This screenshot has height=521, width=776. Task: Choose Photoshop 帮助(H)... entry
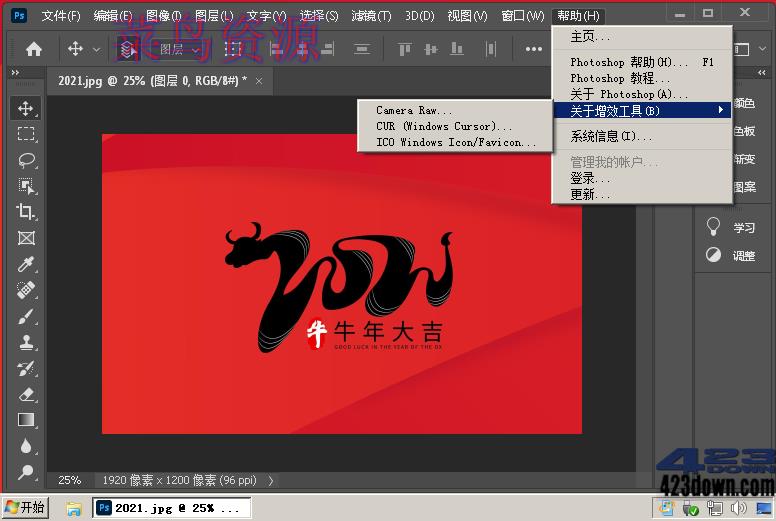[642, 62]
